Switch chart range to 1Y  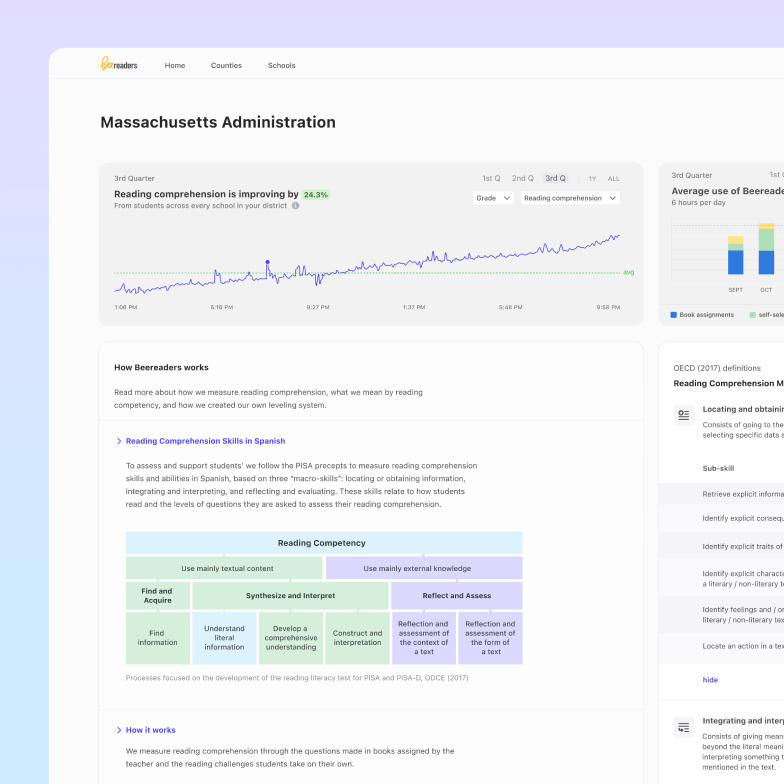[x=592, y=179]
